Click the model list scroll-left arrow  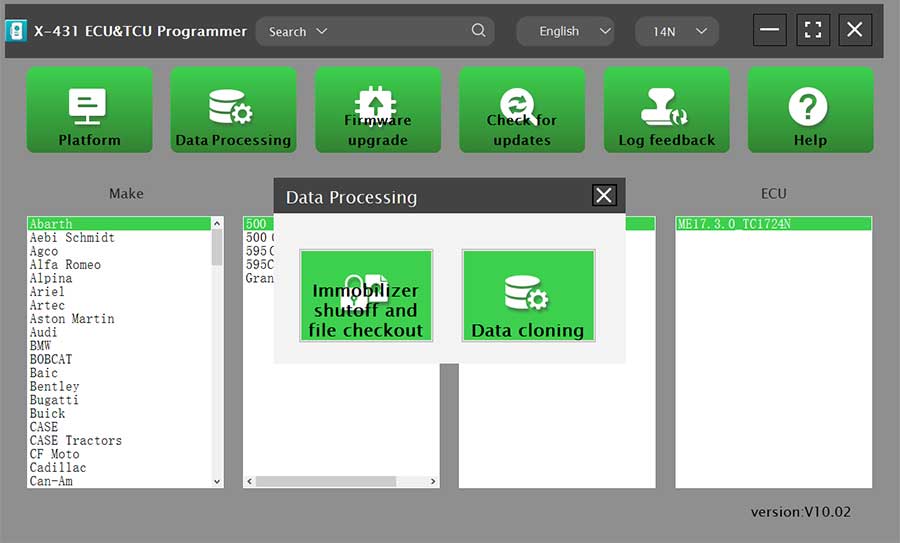(249, 481)
